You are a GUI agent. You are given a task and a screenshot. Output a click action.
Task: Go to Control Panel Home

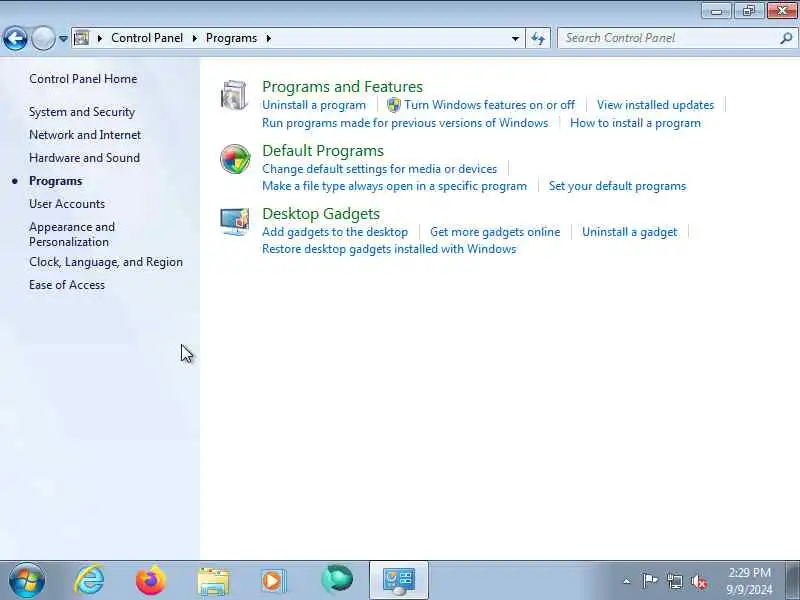pyautogui.click(x=83, y=79)
